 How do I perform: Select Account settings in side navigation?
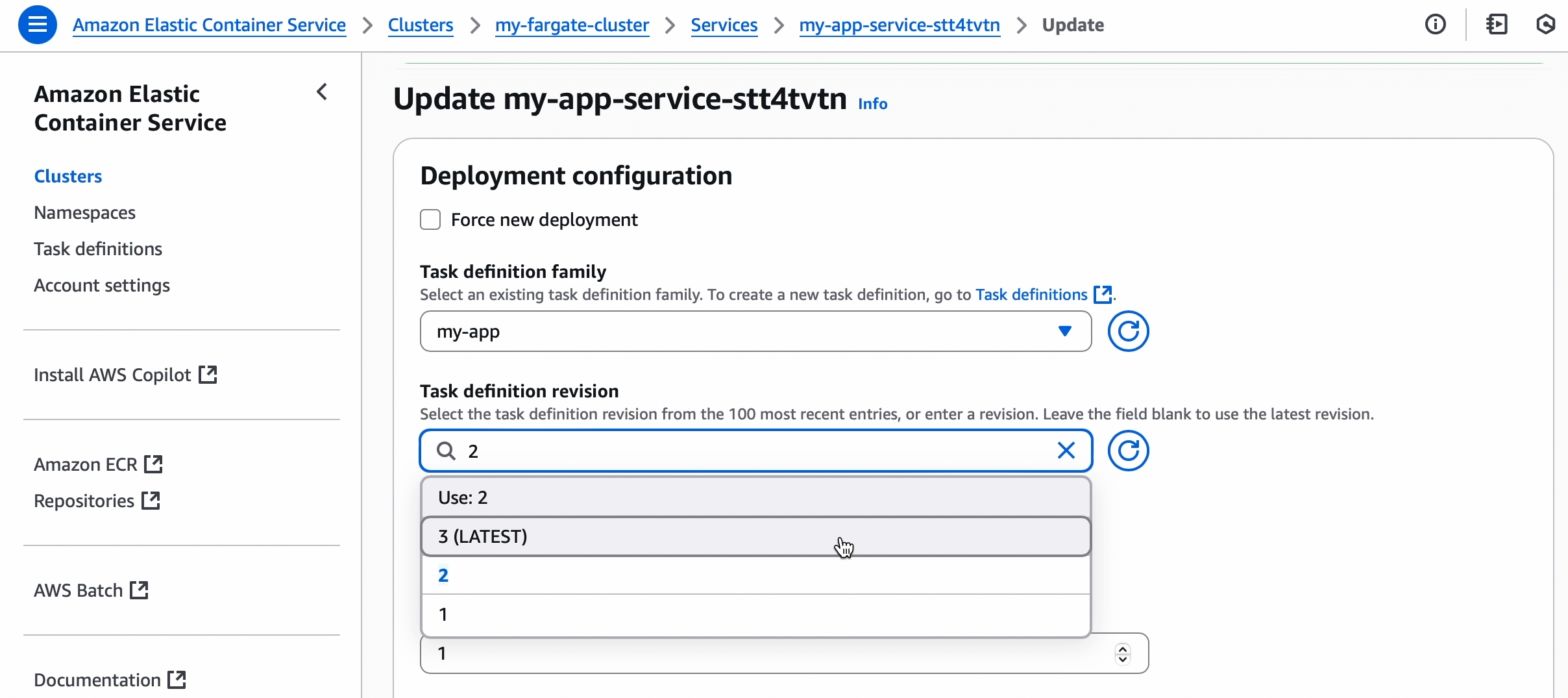tap(102, 285)
